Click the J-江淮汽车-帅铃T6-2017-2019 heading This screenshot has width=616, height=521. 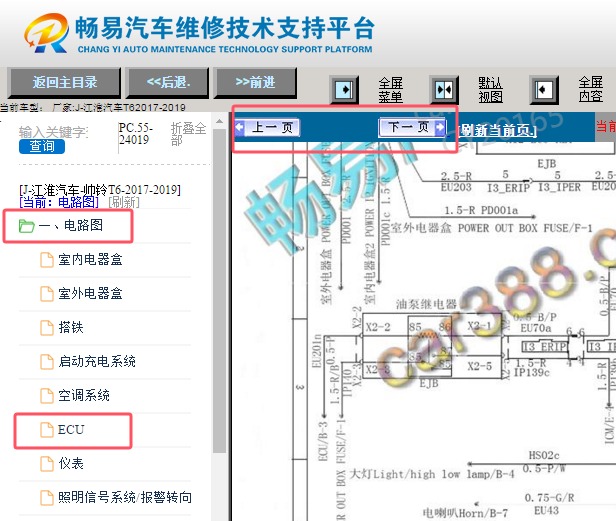click(100, 190)
